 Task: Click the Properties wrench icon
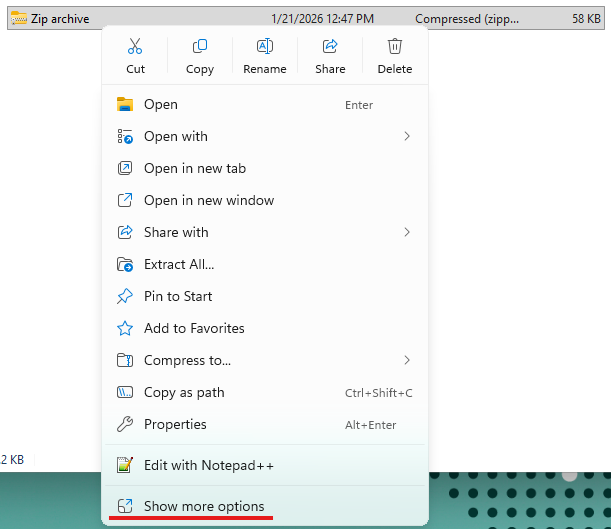tap(125, 424)
